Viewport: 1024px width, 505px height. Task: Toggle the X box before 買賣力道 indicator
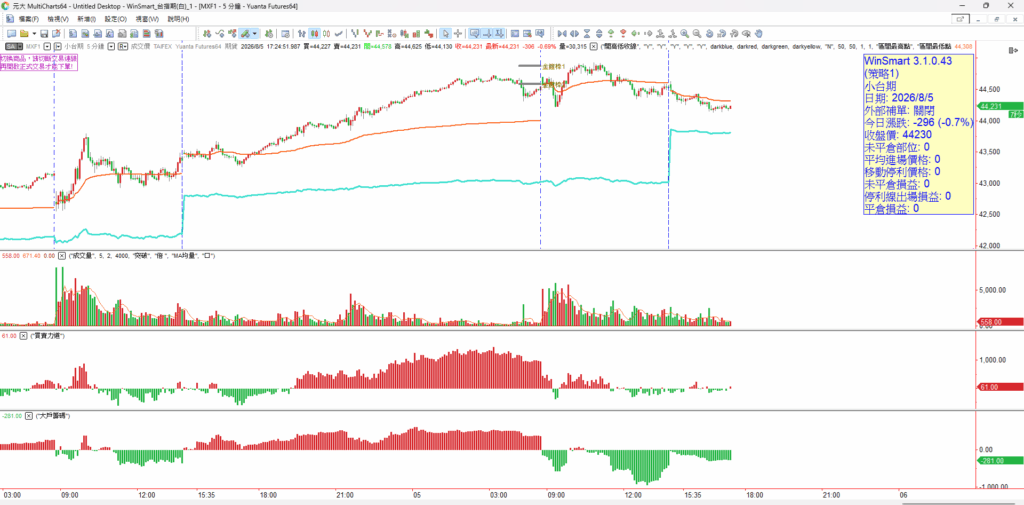24,335
